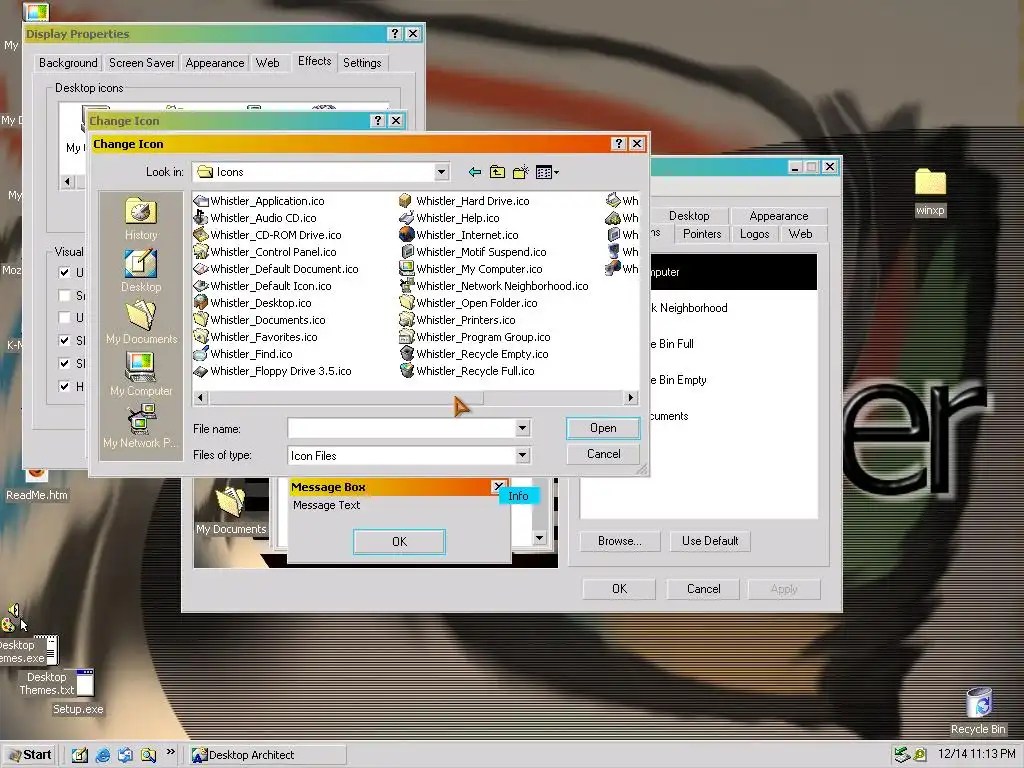Click OK in Message Box preview

(399, 541)
